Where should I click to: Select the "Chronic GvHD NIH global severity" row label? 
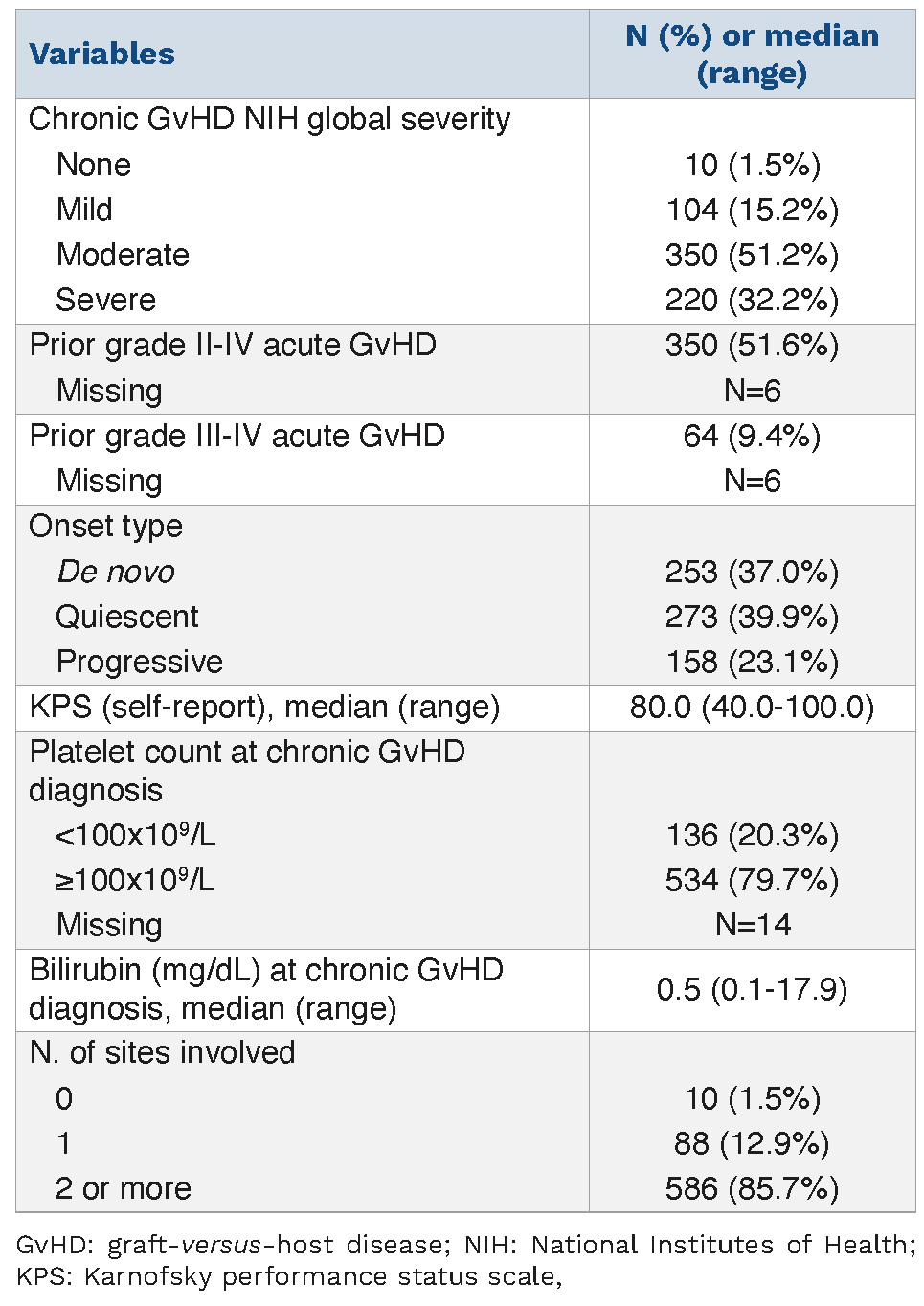point(269,120)
